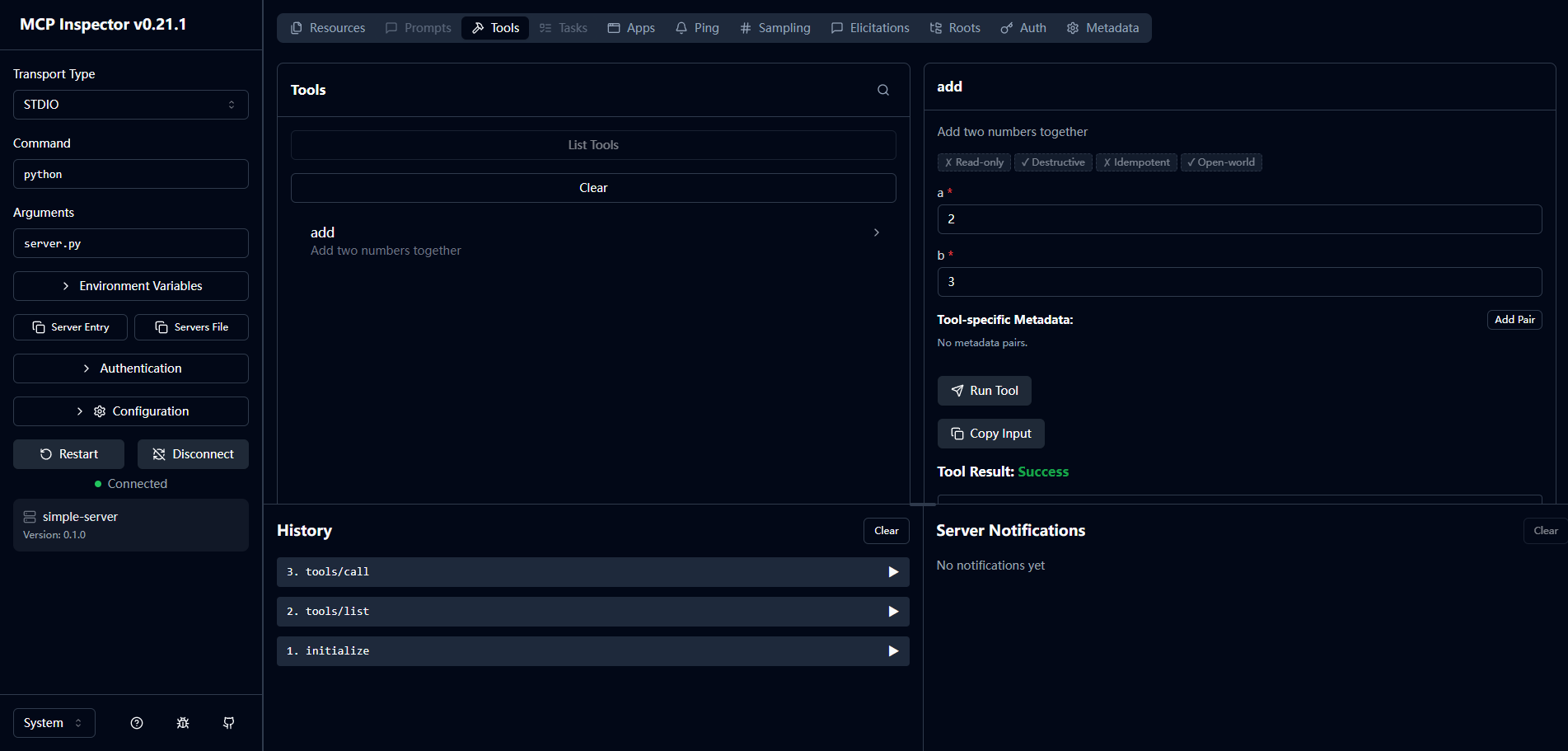Viewport: 1568px width, 751px height.
Task: Click the input field for parameter a
Action: 1238,219
